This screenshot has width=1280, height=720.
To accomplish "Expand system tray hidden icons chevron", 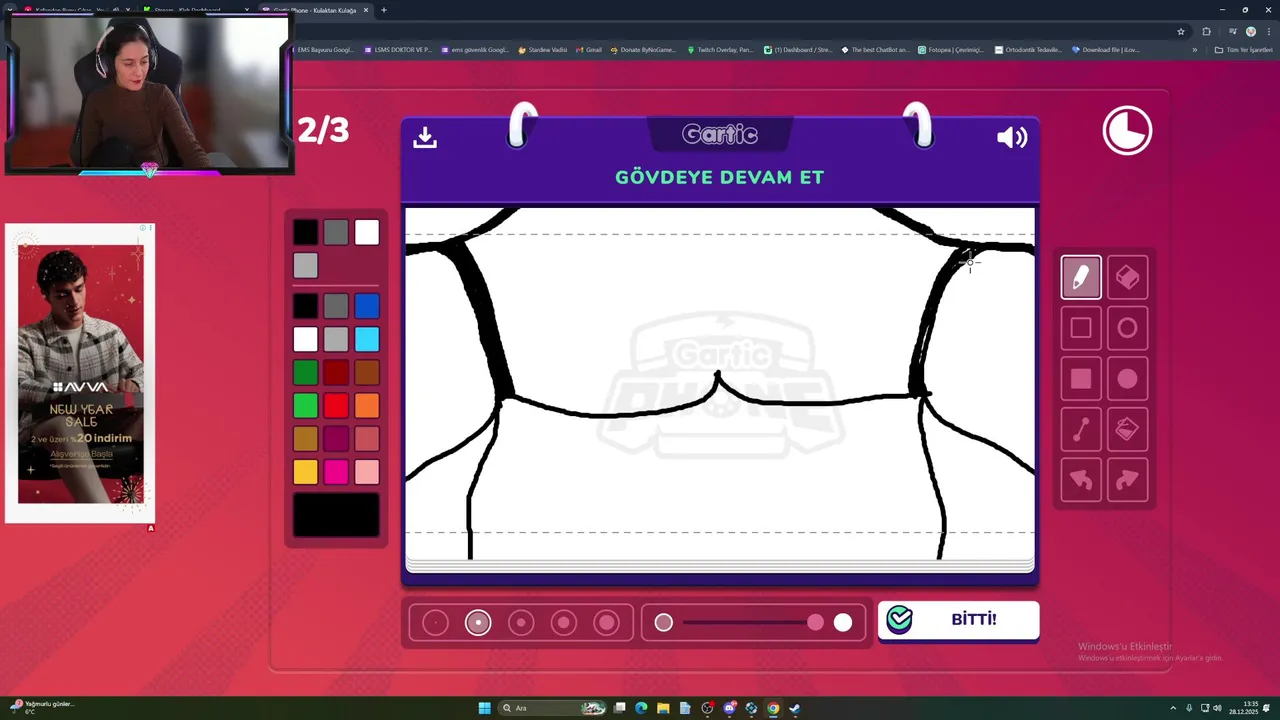I will (x=1174, y=708).
